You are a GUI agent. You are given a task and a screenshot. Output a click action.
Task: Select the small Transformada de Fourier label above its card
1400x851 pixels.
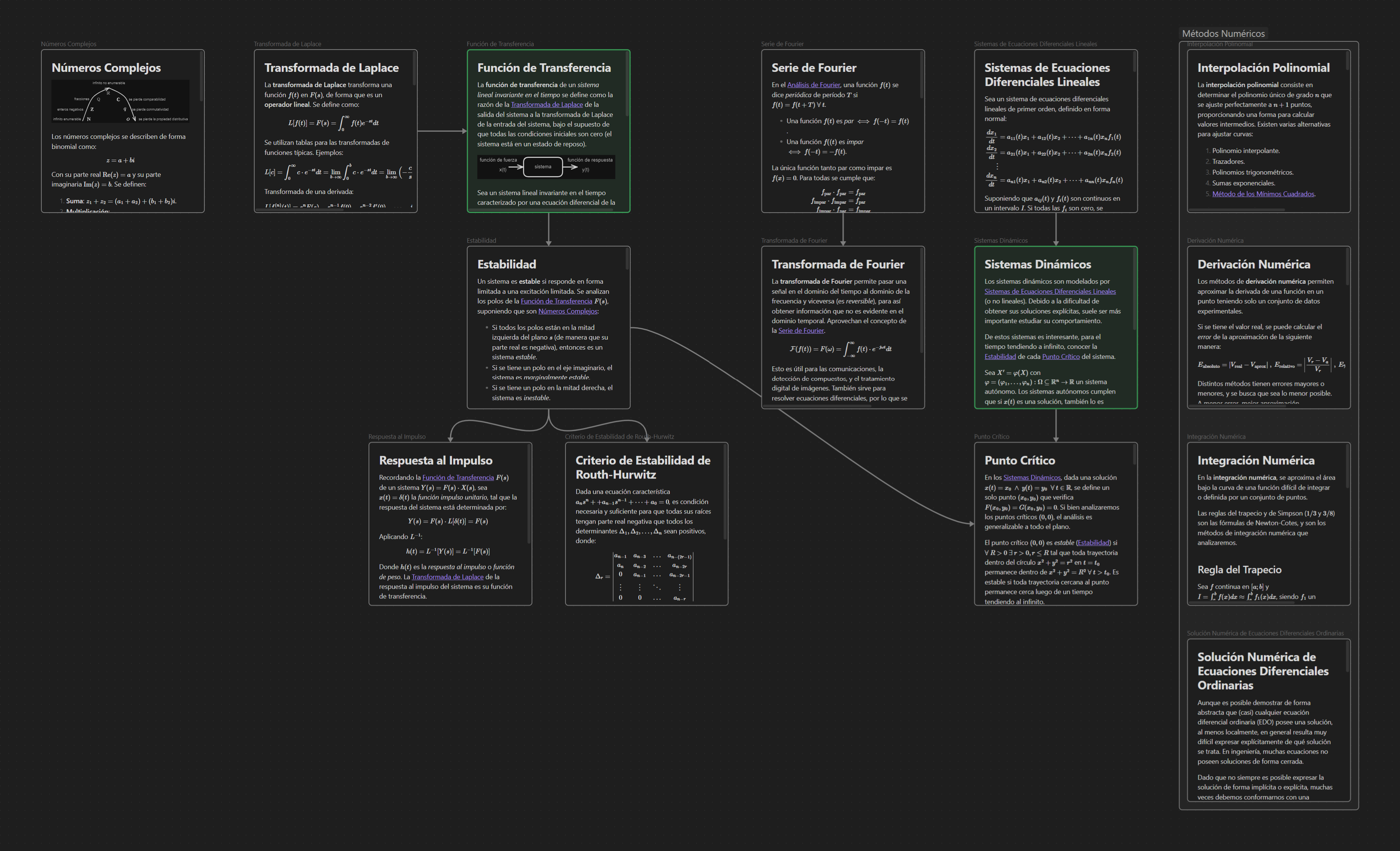coord(794,241)
